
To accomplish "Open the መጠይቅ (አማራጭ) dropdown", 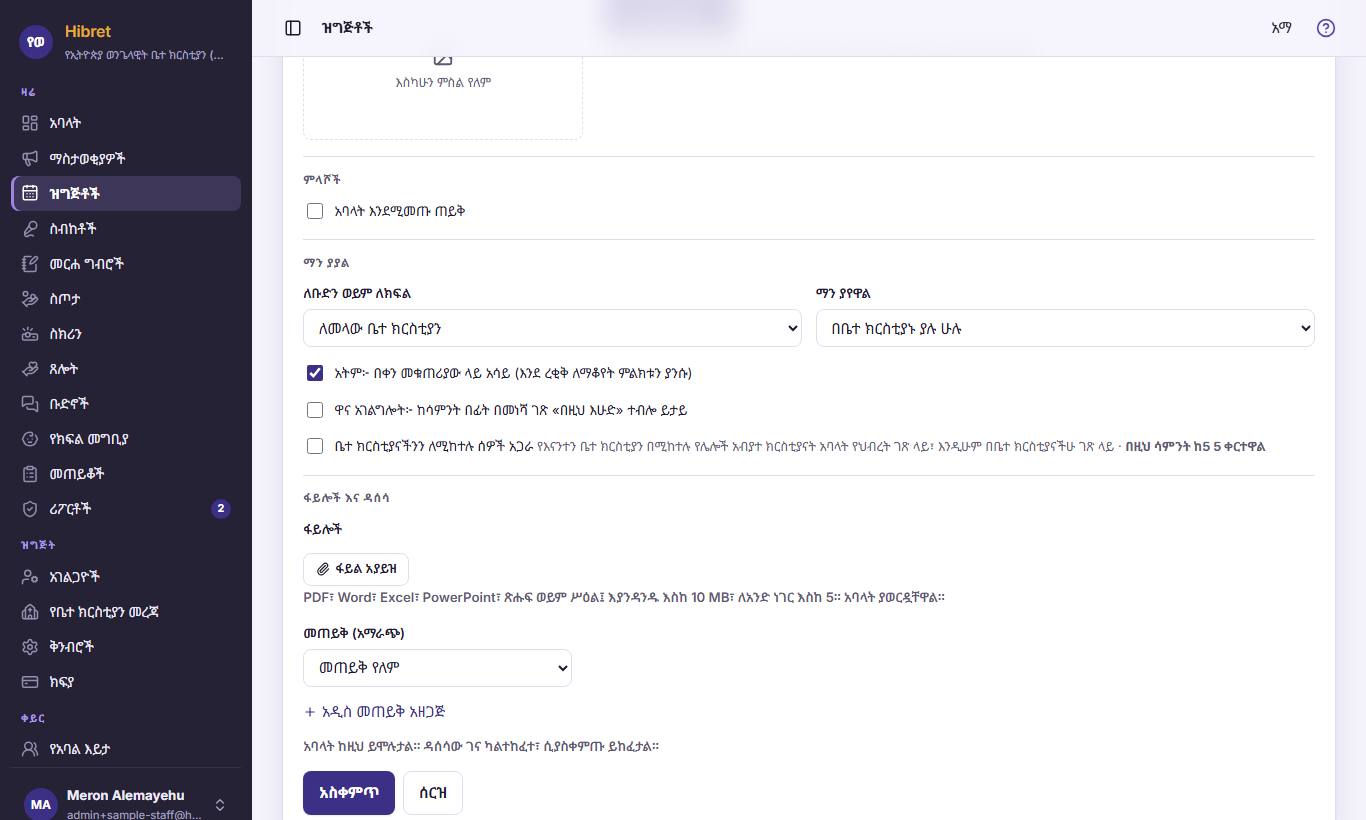I will (x=437, y=668).
